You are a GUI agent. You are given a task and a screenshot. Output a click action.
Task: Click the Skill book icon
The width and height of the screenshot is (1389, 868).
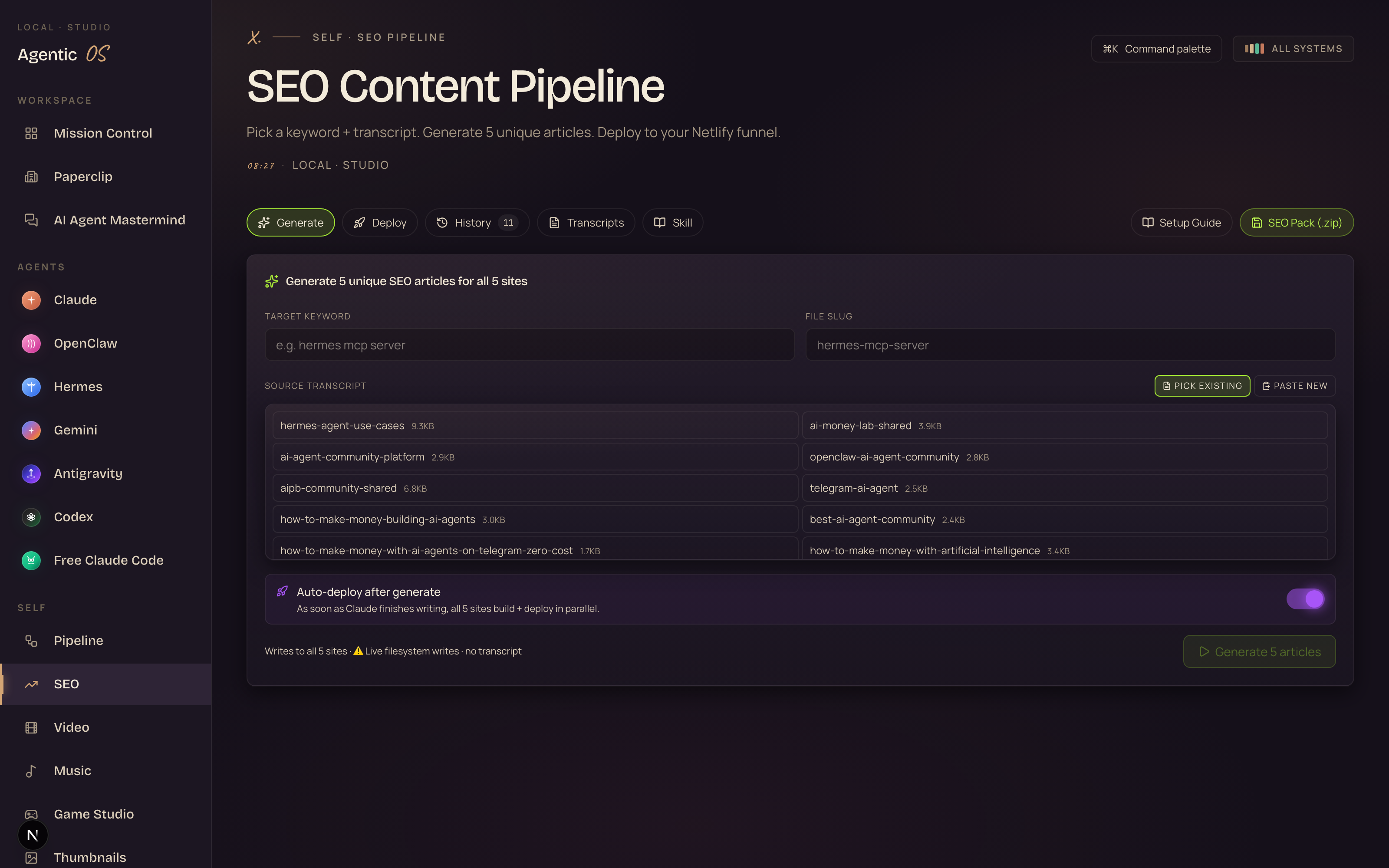coord(659,223)
